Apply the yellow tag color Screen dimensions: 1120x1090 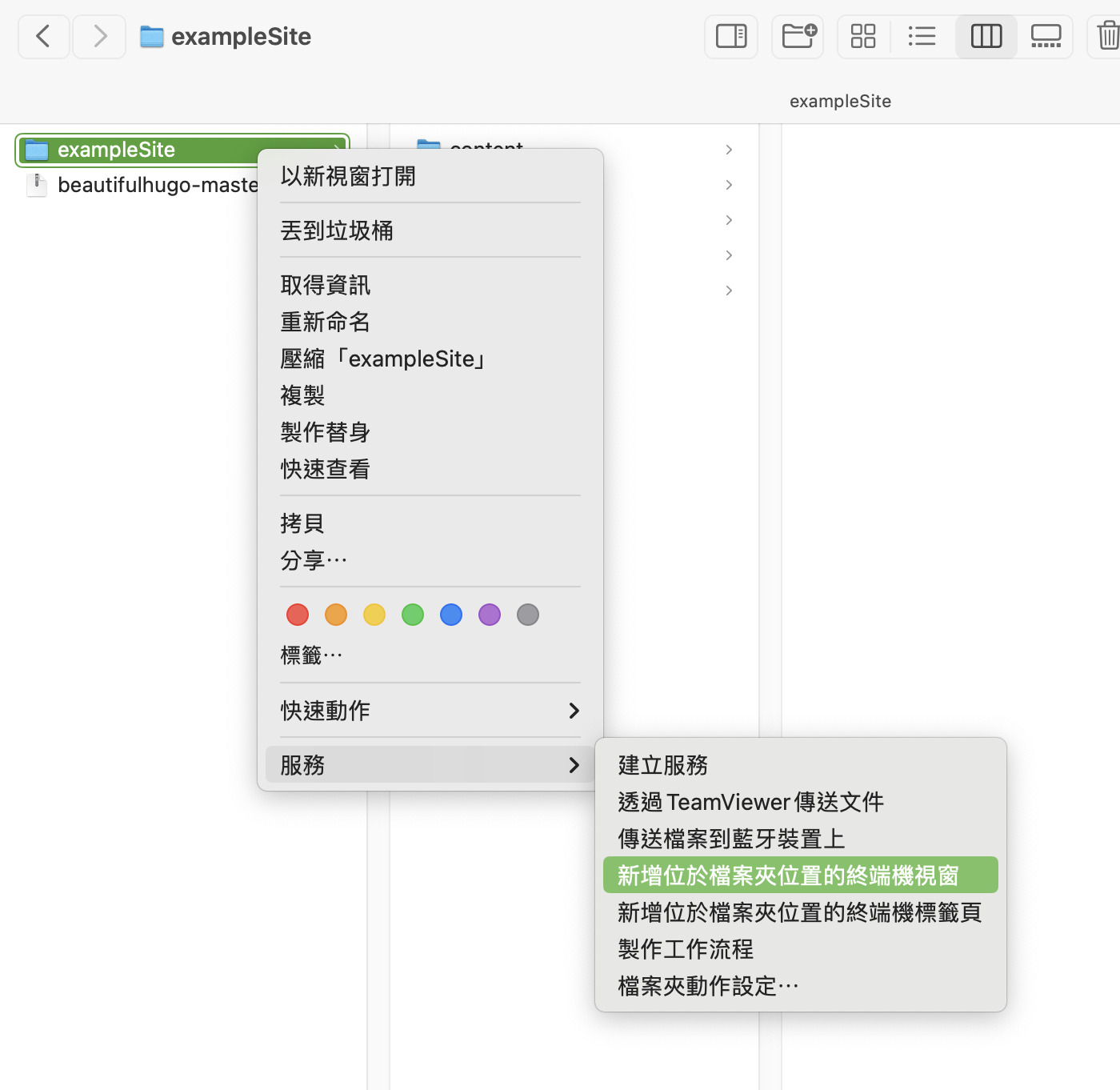374,615
